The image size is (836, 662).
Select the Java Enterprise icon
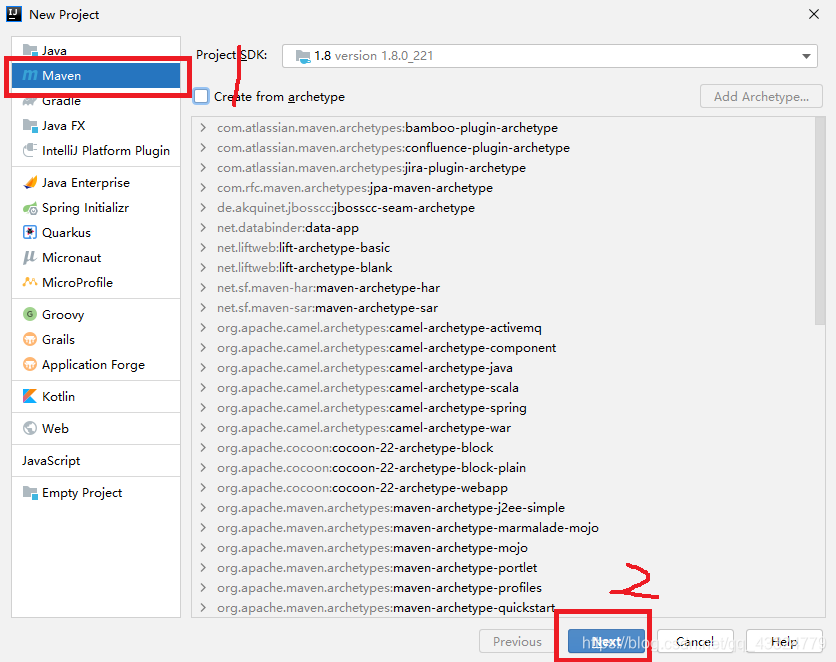pyautogui.click(x=30, y=182)
